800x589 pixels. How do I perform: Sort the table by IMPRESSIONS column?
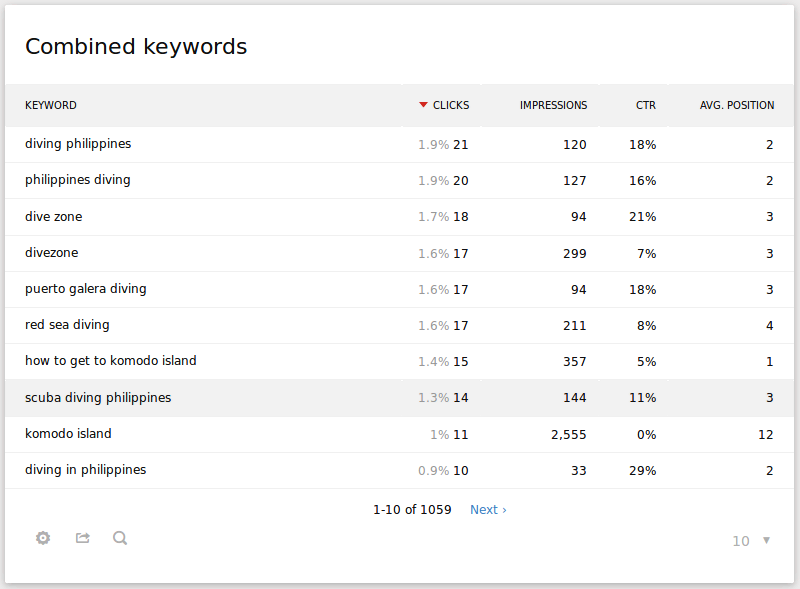pyautogui.click(x=553, y=105)
